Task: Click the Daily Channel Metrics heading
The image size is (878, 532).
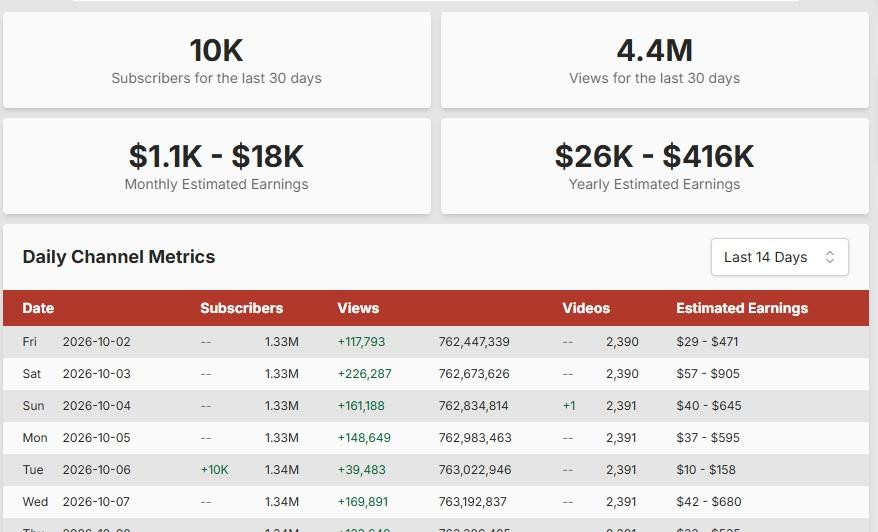Action: coord(119,256)
